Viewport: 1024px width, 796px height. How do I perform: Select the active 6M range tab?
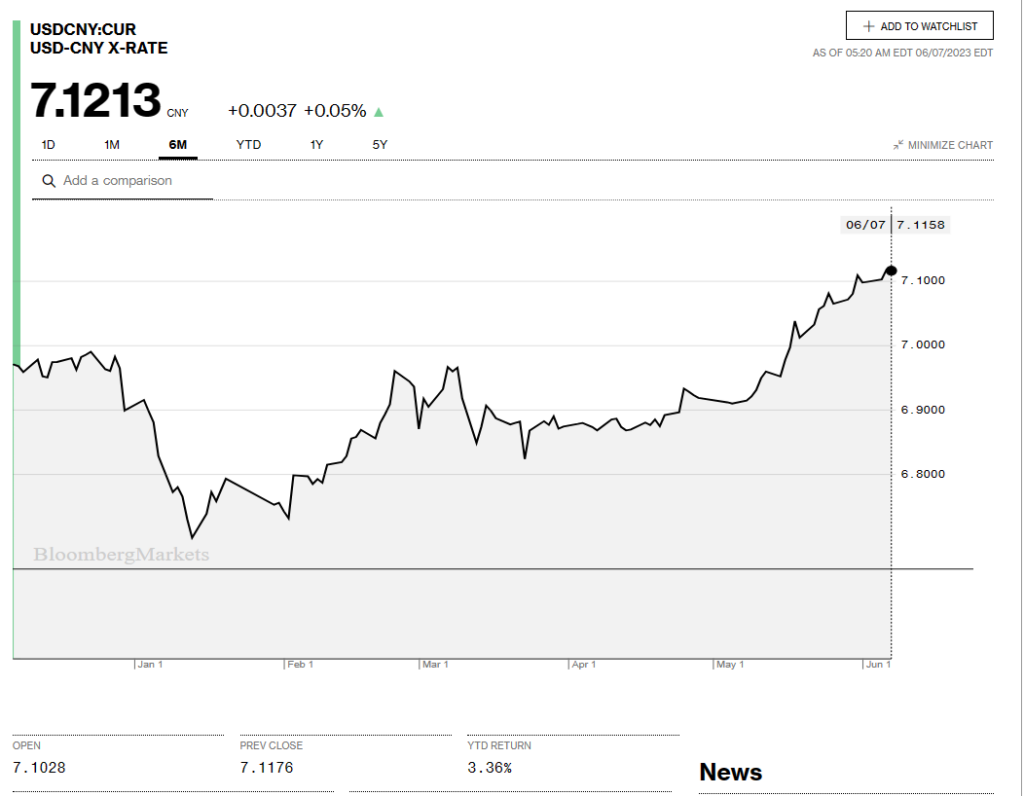click(x=178, y=145)
